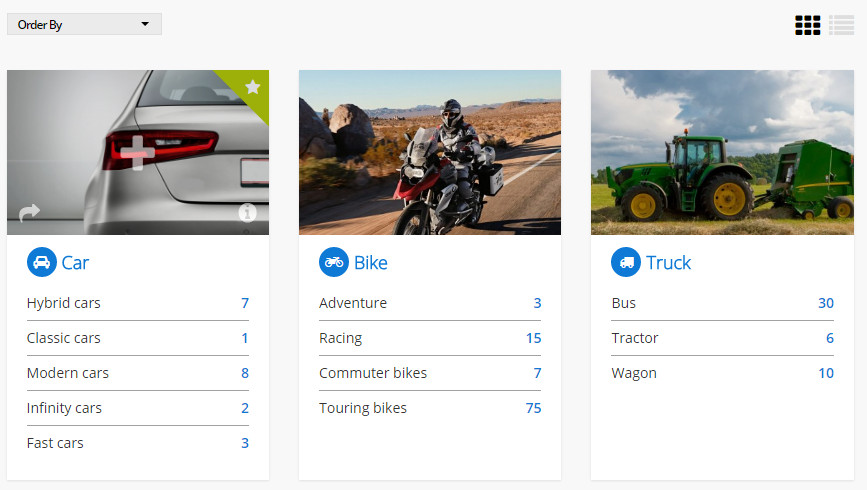Switch to list view layout
Image resolution: width=867 pixels, height=490 pixels.
[842, 25]
